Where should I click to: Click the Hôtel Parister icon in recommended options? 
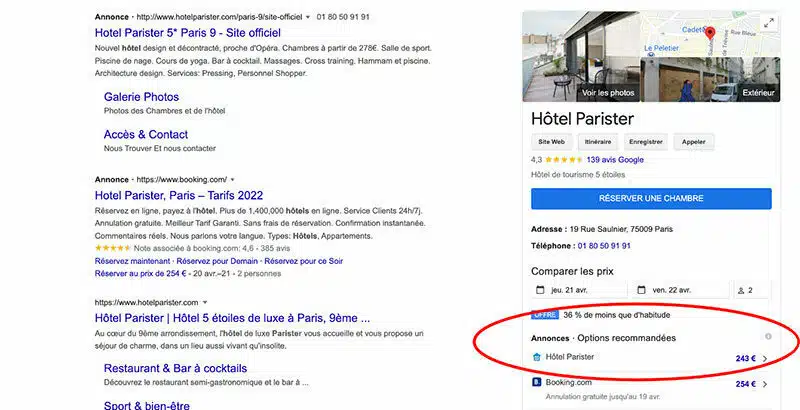[536, 356]
